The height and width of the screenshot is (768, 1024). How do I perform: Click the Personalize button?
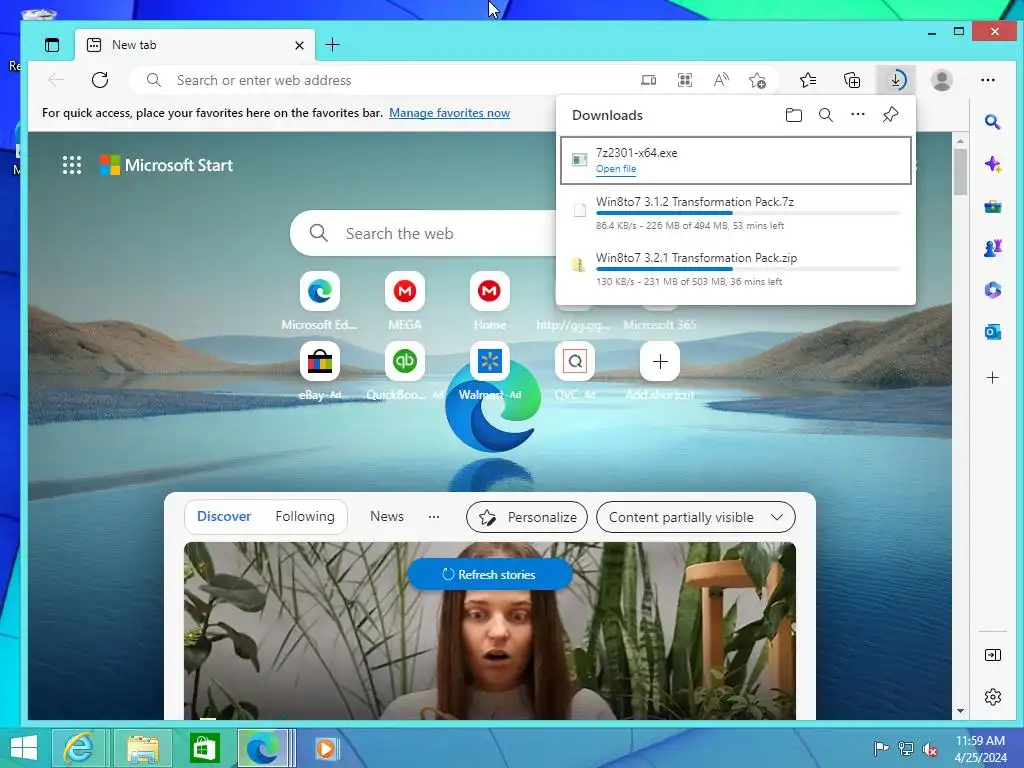click(527, 517)
